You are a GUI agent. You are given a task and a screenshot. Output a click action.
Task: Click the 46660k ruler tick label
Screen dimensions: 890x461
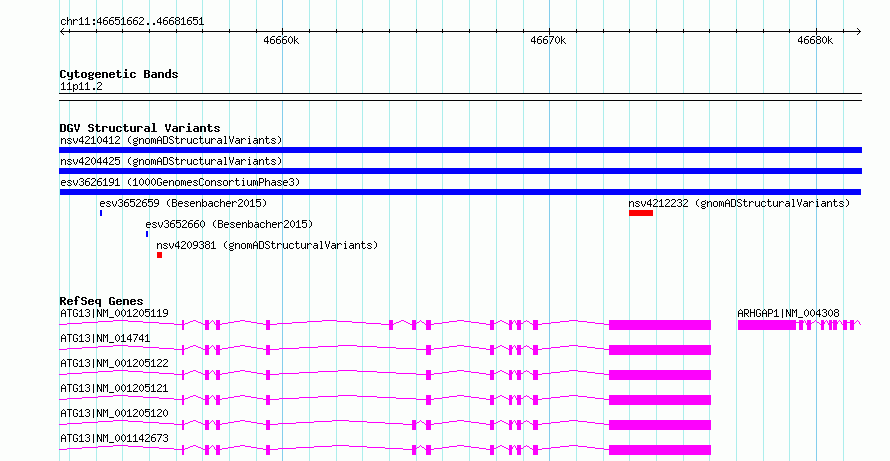click(281, 40)
